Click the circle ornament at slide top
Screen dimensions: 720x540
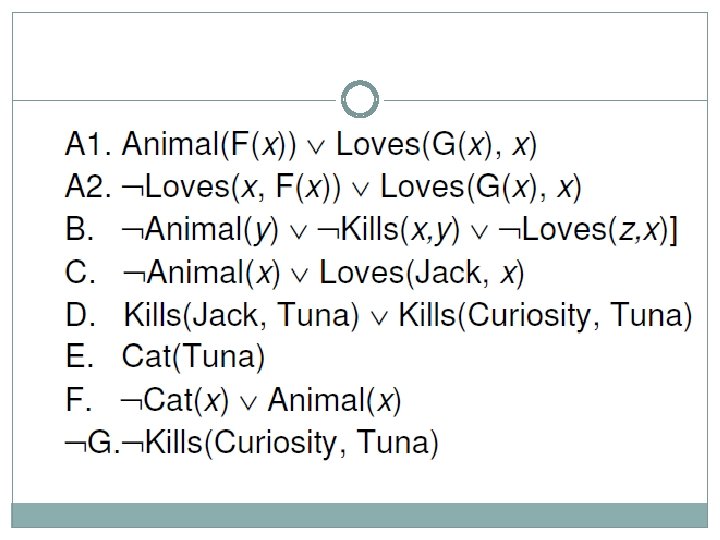pos(360,99)
